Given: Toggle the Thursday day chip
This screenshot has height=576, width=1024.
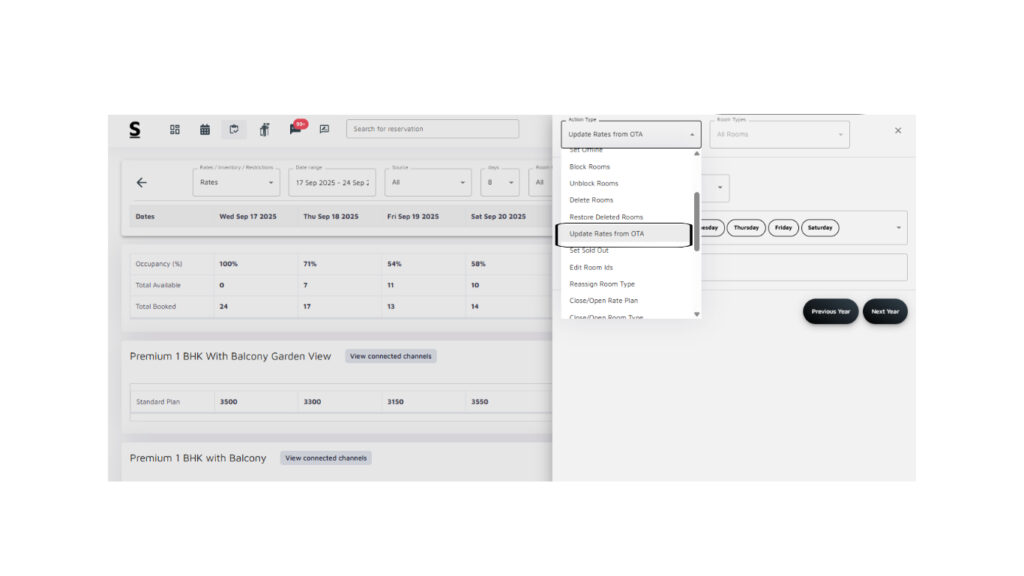Looking at the screenshot, I should [x=746, y=228].
